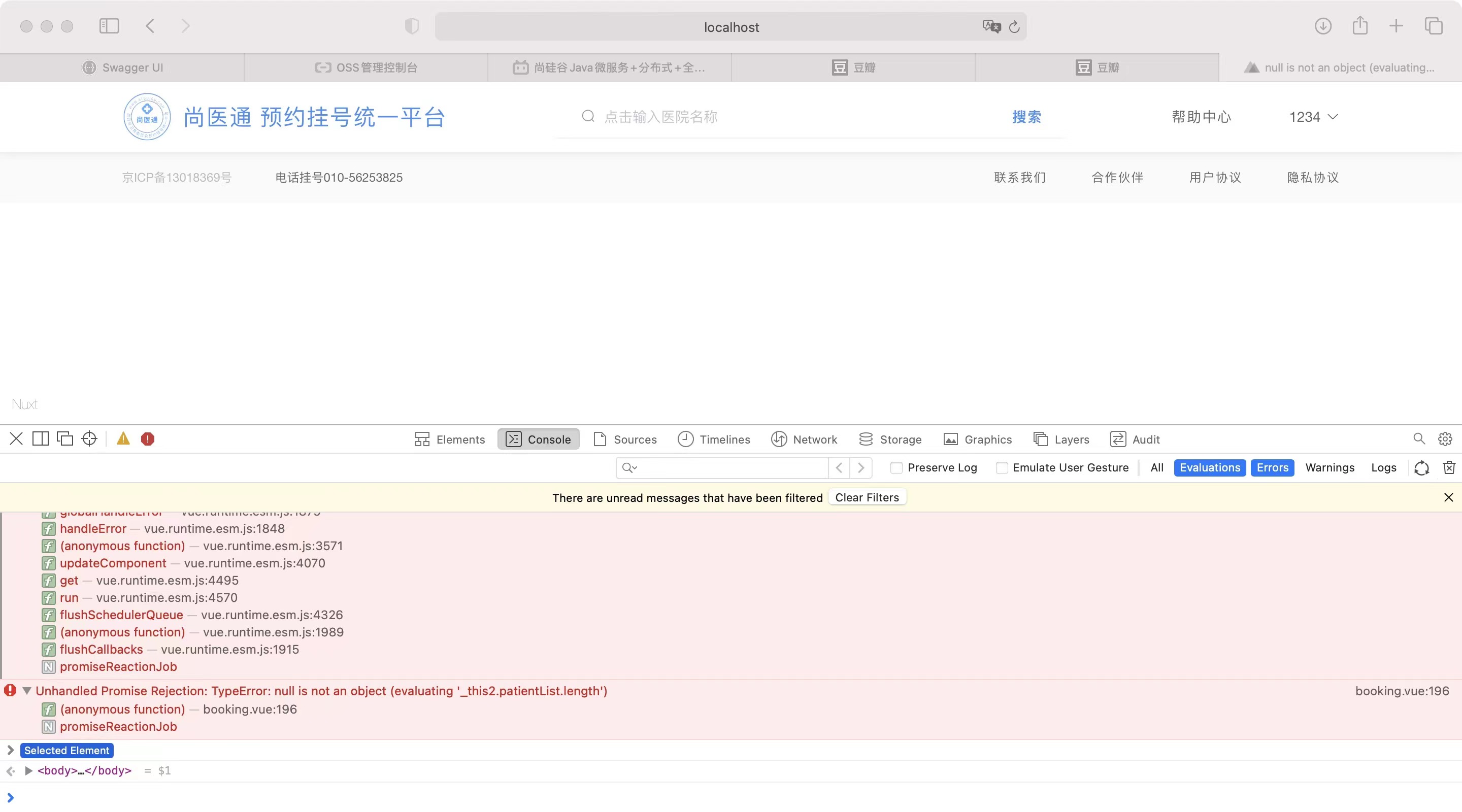
Task: Enable Emulate User Gesture checkbox
Action: 1002,467
